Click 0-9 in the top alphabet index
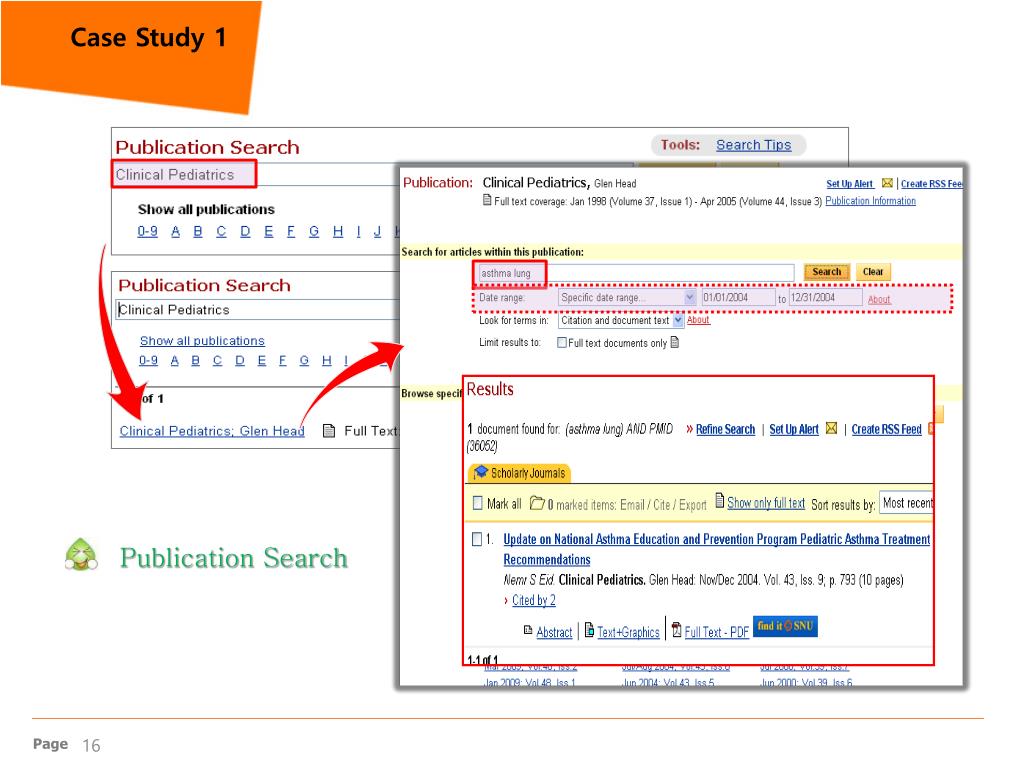 pos(148,231)
